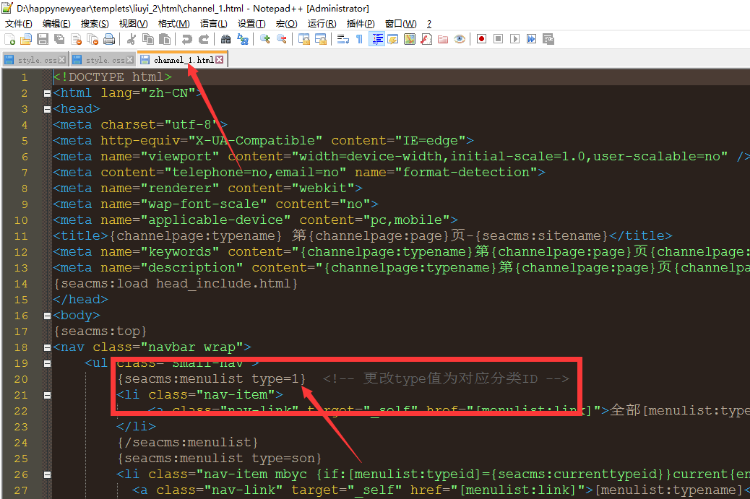Undo the last edit
Screen dimensions: 750x499
187,39
